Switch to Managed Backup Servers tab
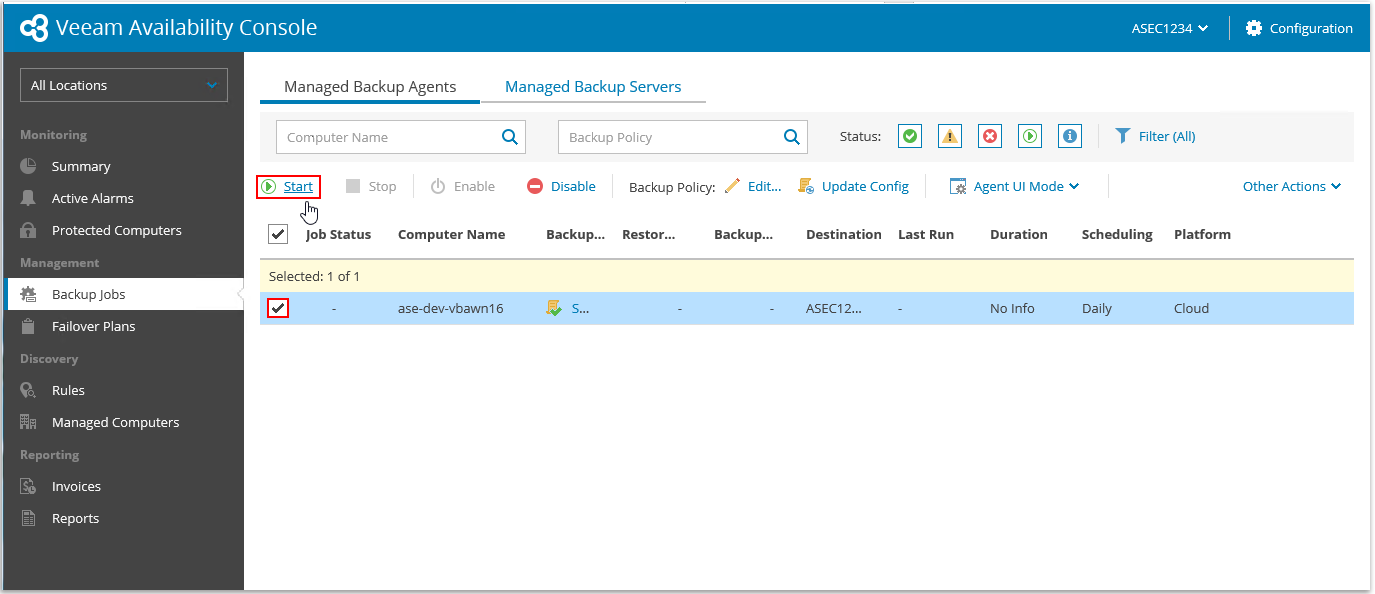The width and height of the screenshot is (1375, 594). click(x=593, y=87)
